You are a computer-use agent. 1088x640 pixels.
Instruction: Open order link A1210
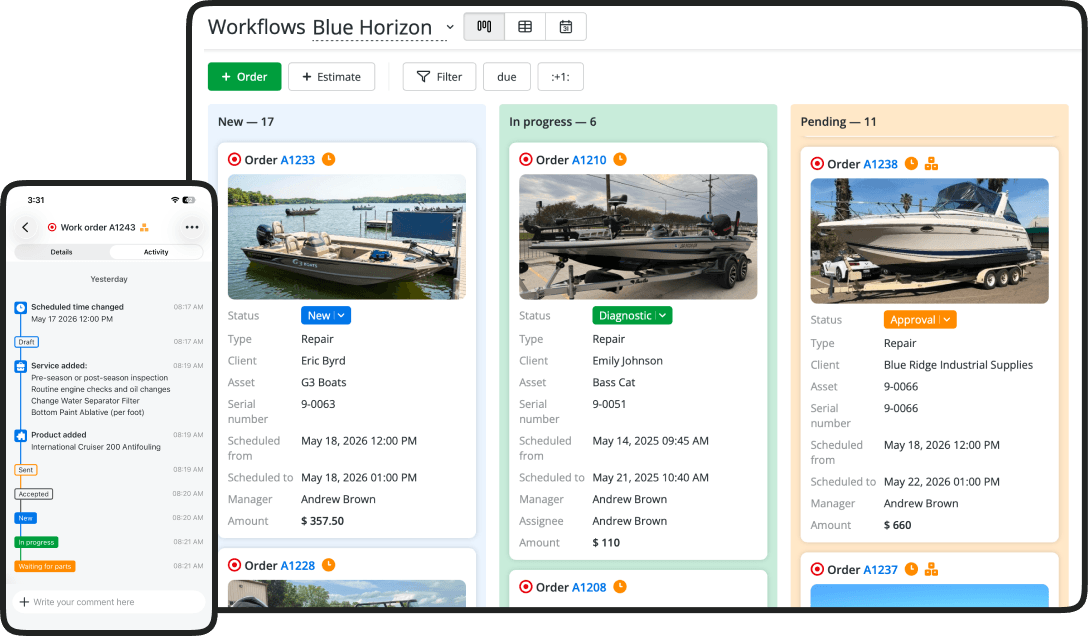[589, 160]
